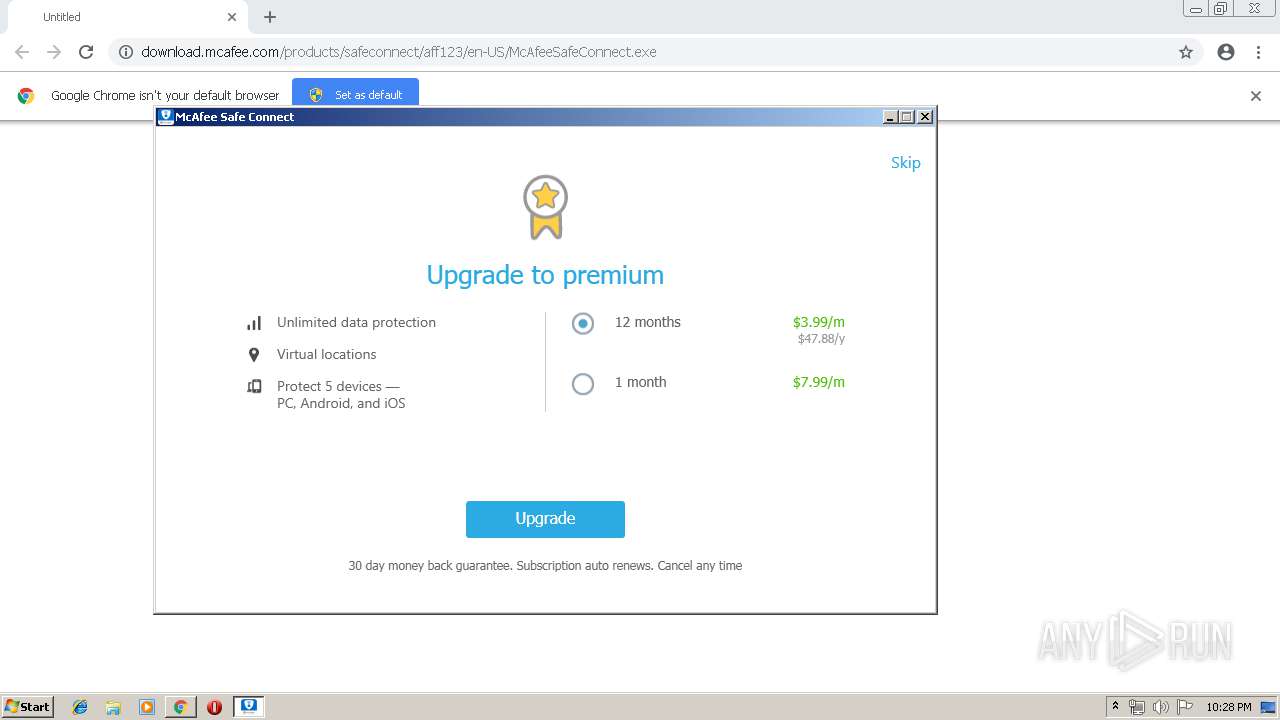The width and height of the screenshot is (1280, 720).
Task: Select the 12 months plan radio button
Action: coord(583,323)
